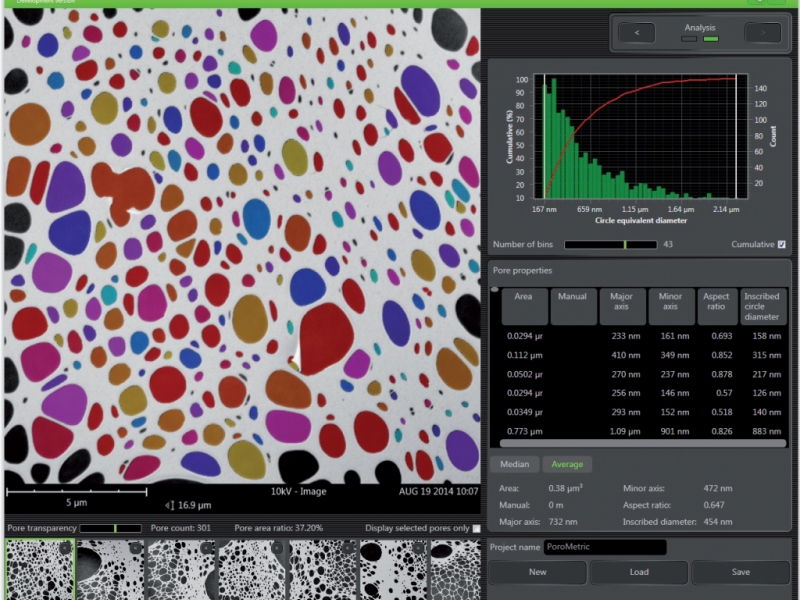800x600 pixels.
Task: Click the corner badge on the fifth thumbnail
Action: coord(348,548)
